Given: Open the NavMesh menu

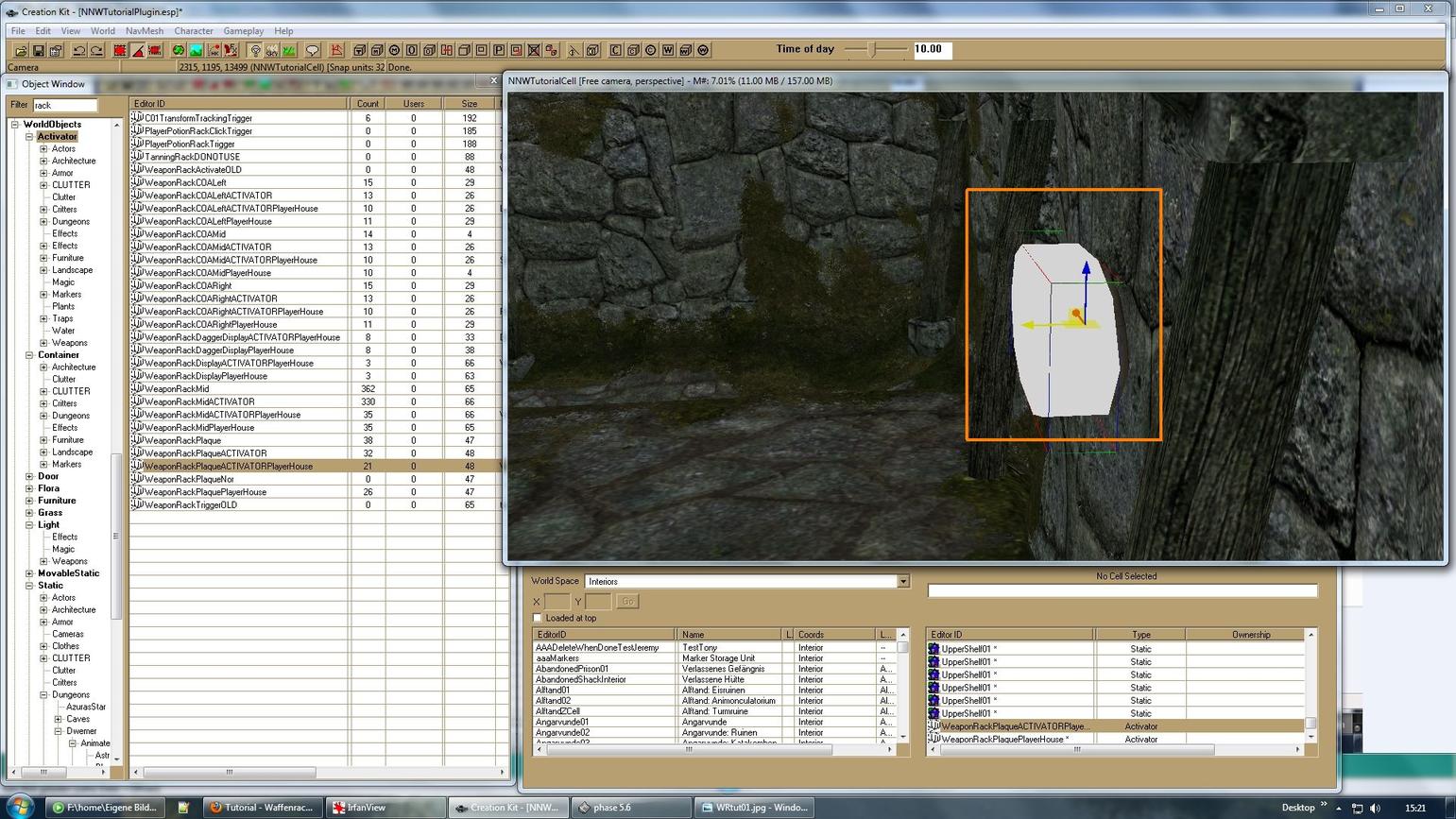Looking at the screenshot, I should [144, 31].
